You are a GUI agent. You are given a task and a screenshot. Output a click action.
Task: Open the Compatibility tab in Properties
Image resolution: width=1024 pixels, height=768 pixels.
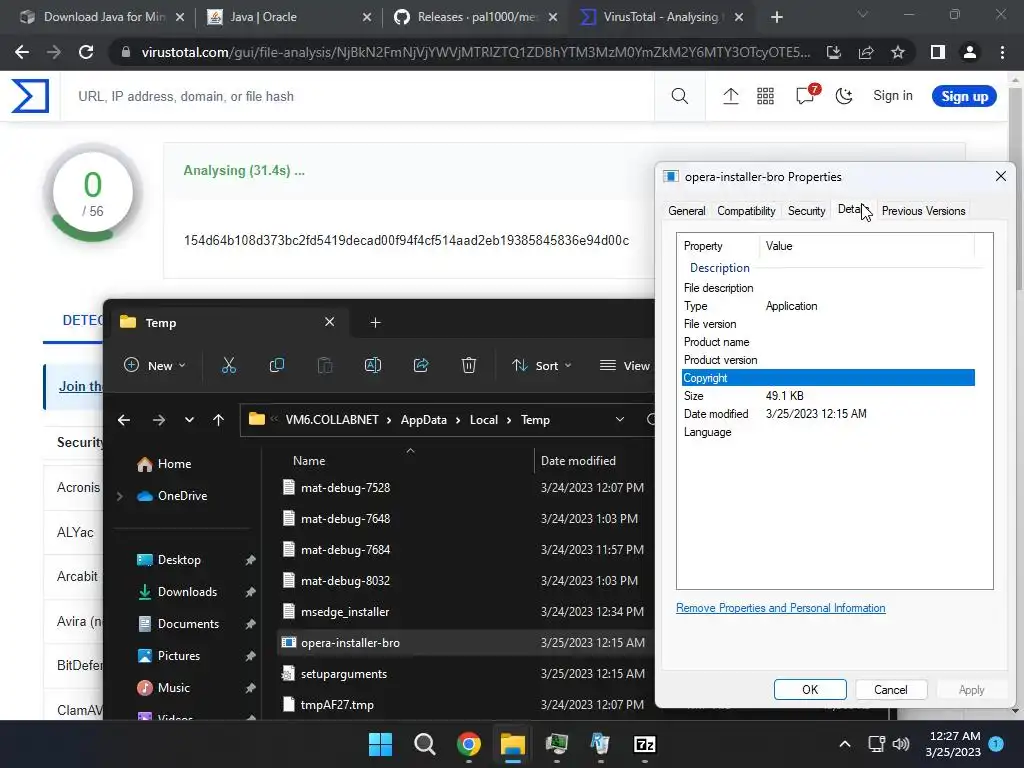click(746, 211)
